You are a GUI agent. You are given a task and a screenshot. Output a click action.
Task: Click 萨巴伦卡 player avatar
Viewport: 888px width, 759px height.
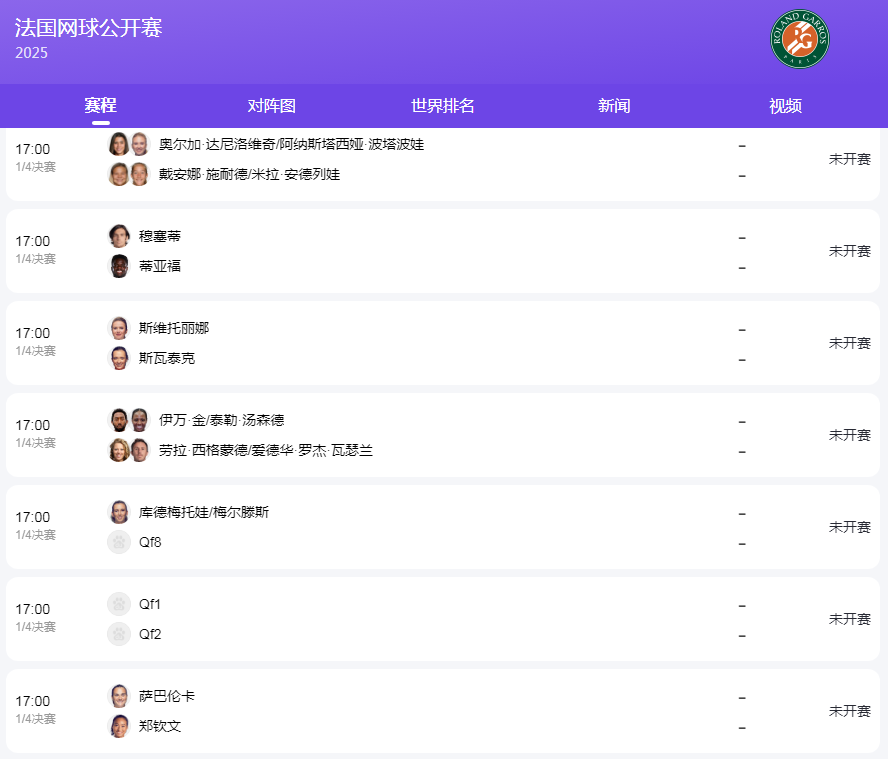tap(119, 696)
